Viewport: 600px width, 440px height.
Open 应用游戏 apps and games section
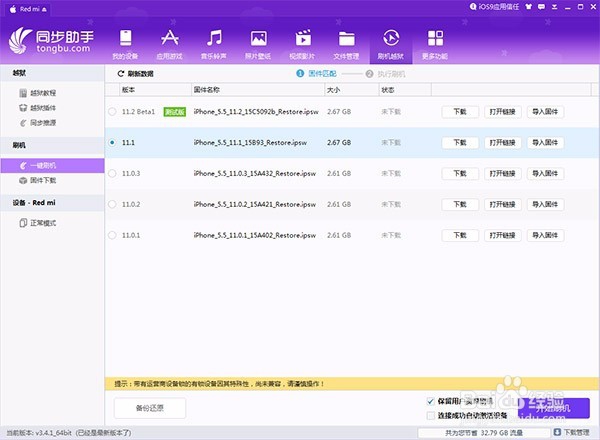[170, 44]
